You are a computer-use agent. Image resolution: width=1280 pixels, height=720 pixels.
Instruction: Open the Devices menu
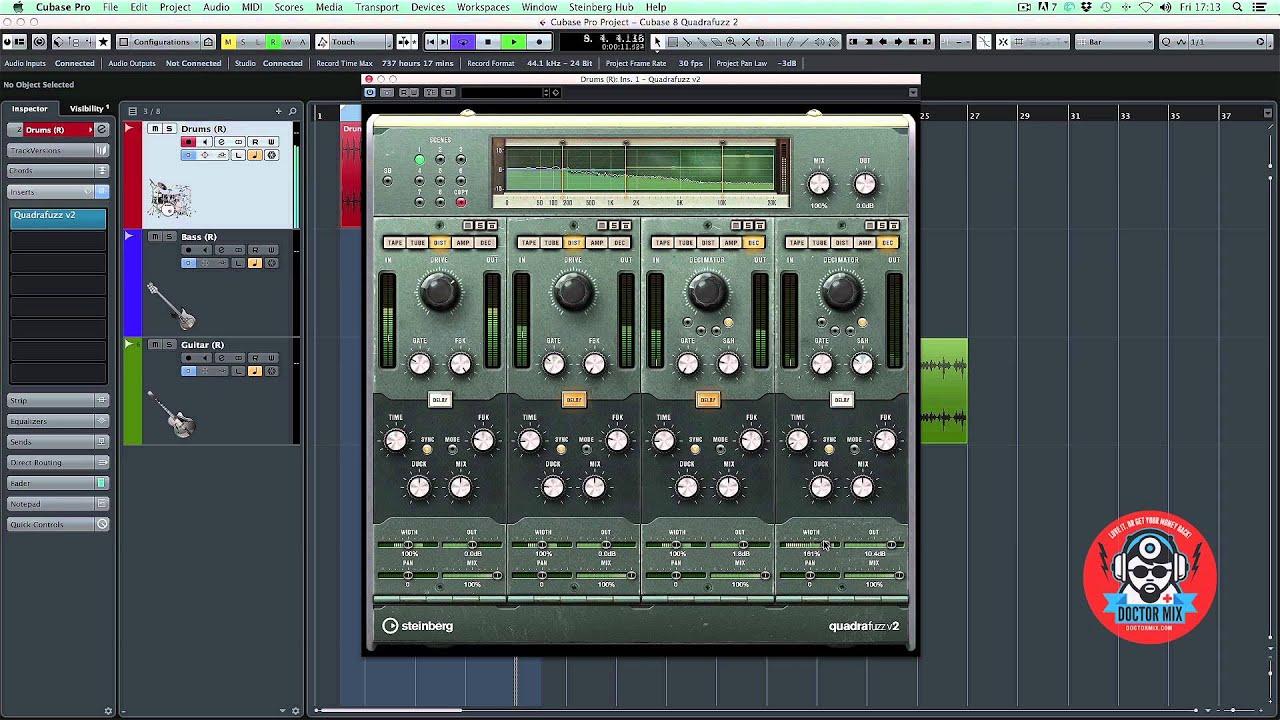click(x=428, y=7)
